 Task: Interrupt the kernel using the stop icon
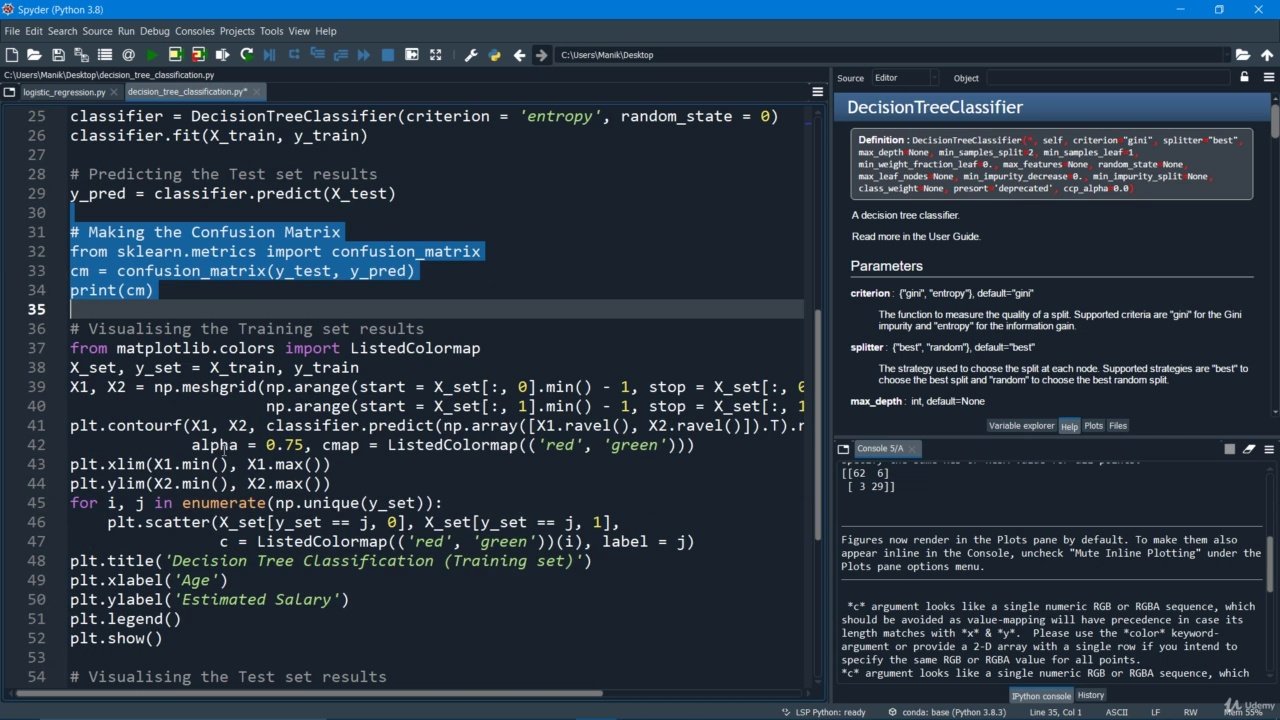[1231, 449]
